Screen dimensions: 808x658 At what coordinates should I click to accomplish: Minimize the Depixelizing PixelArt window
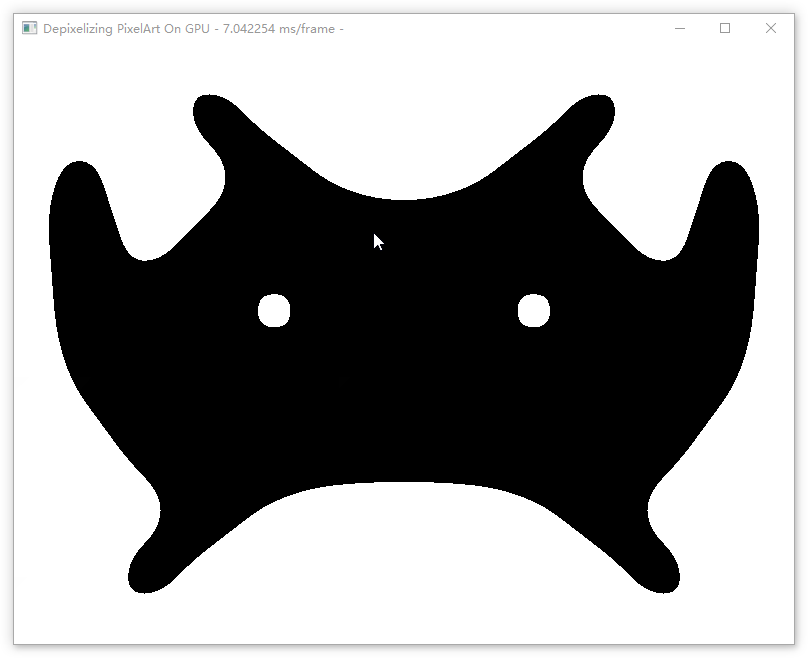(680, 28)
